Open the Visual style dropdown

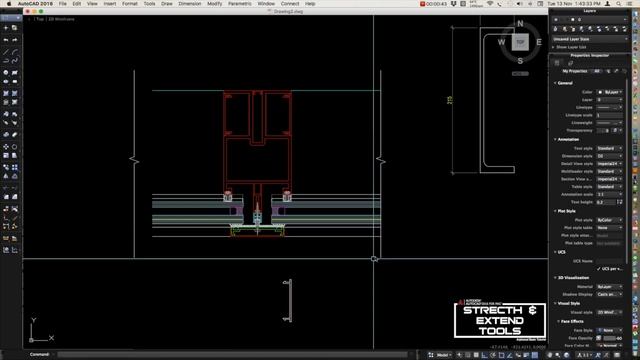point(609,312)
